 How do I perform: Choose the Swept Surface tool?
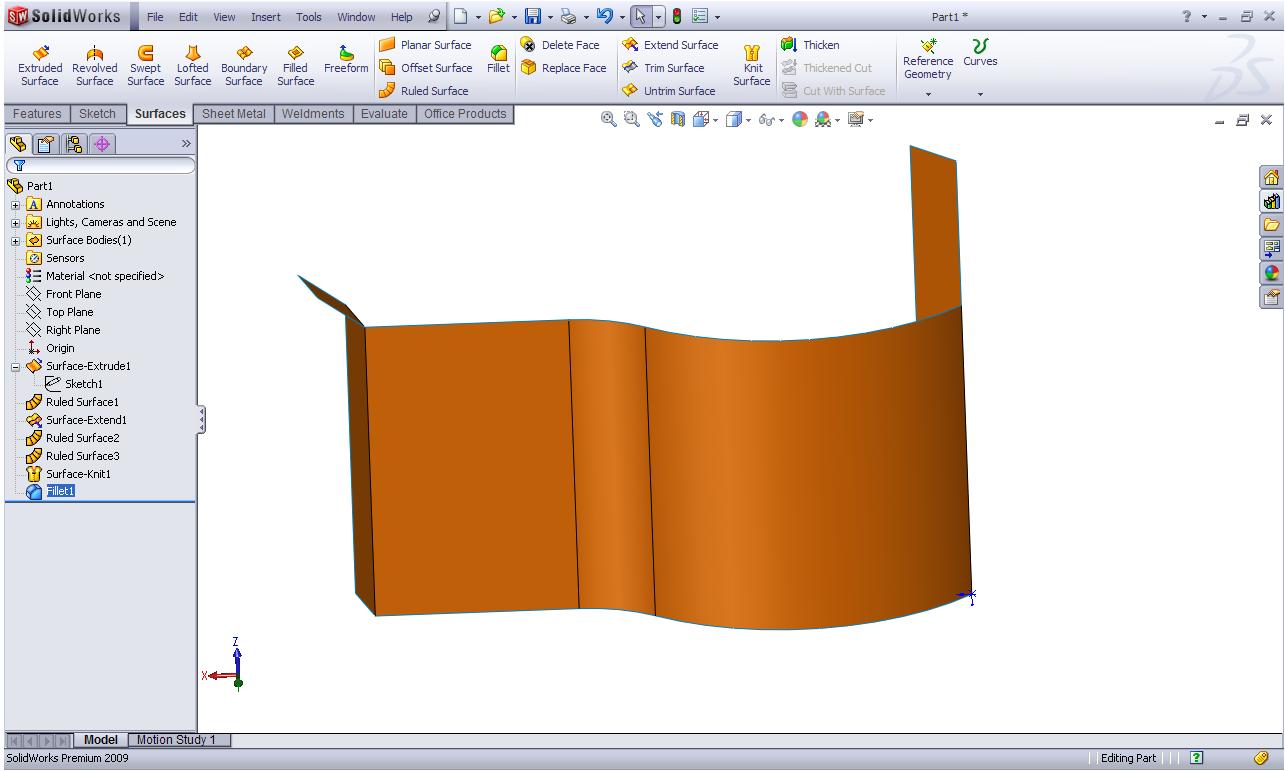coord(145,66)
